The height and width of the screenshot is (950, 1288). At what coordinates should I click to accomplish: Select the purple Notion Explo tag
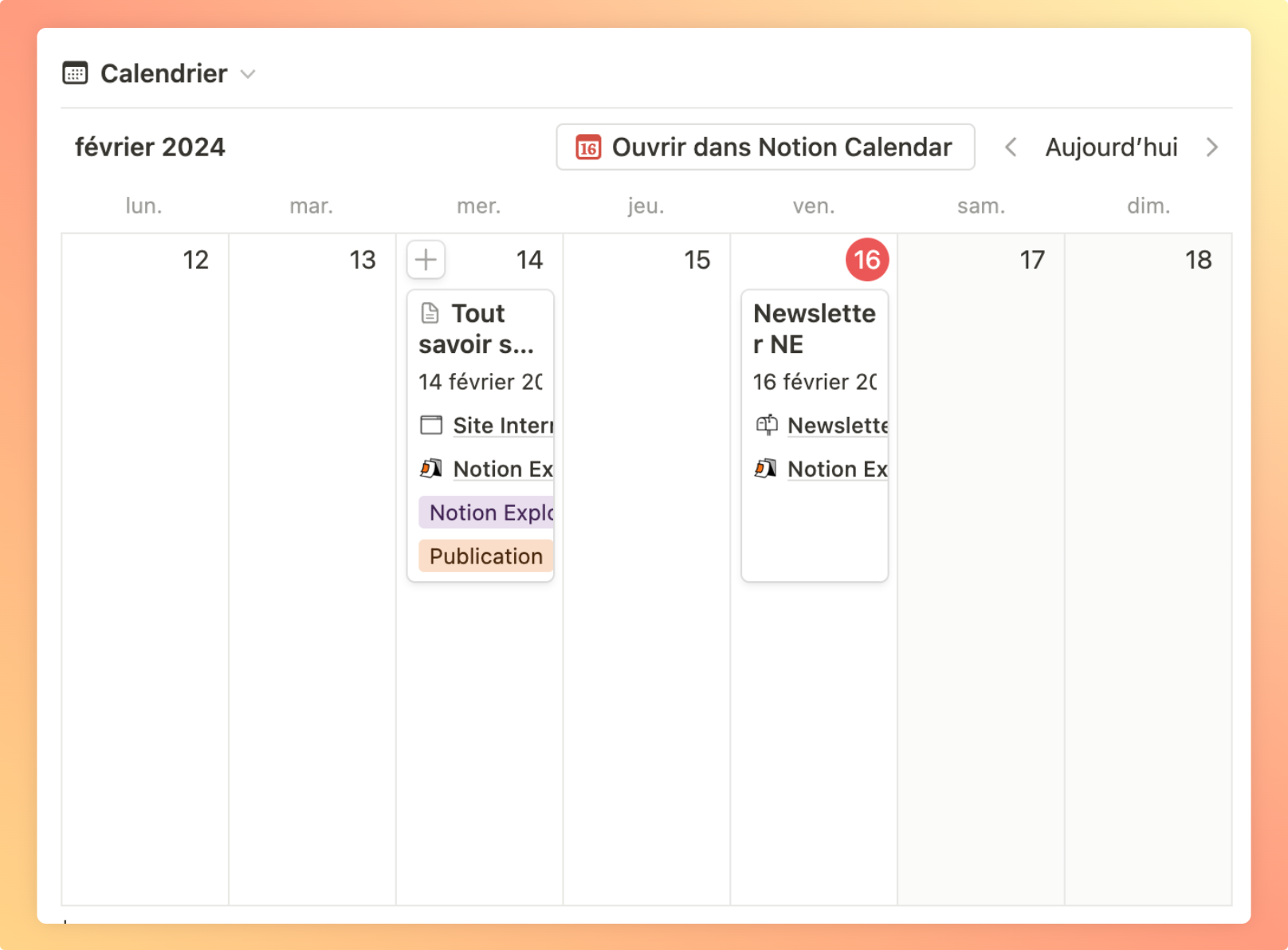pyautogui.click(x=487, y=512)
